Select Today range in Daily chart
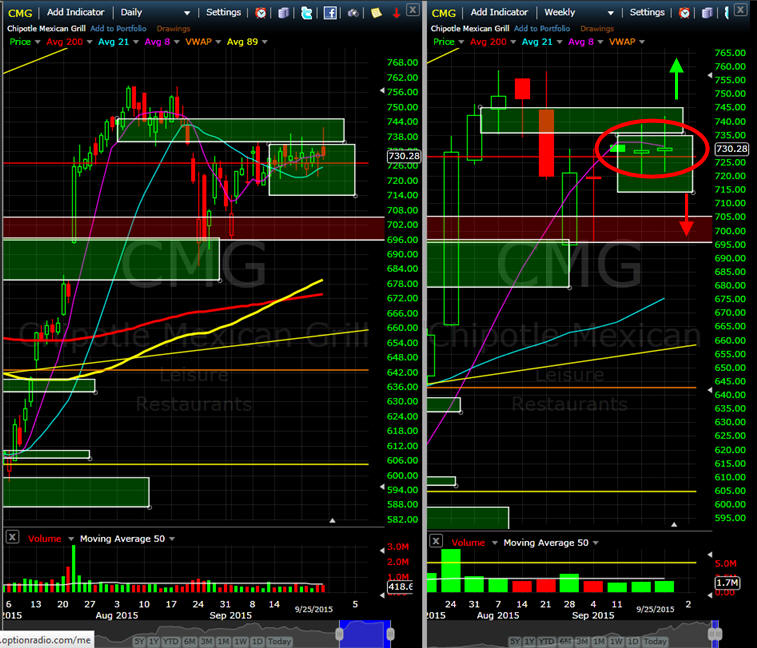The image size is (757, 648). point(279,641)
